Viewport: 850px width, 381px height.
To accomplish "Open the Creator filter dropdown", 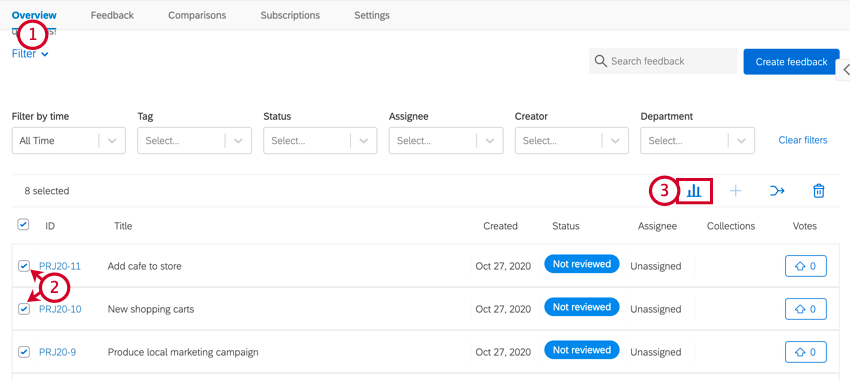I will click(571, 140).
